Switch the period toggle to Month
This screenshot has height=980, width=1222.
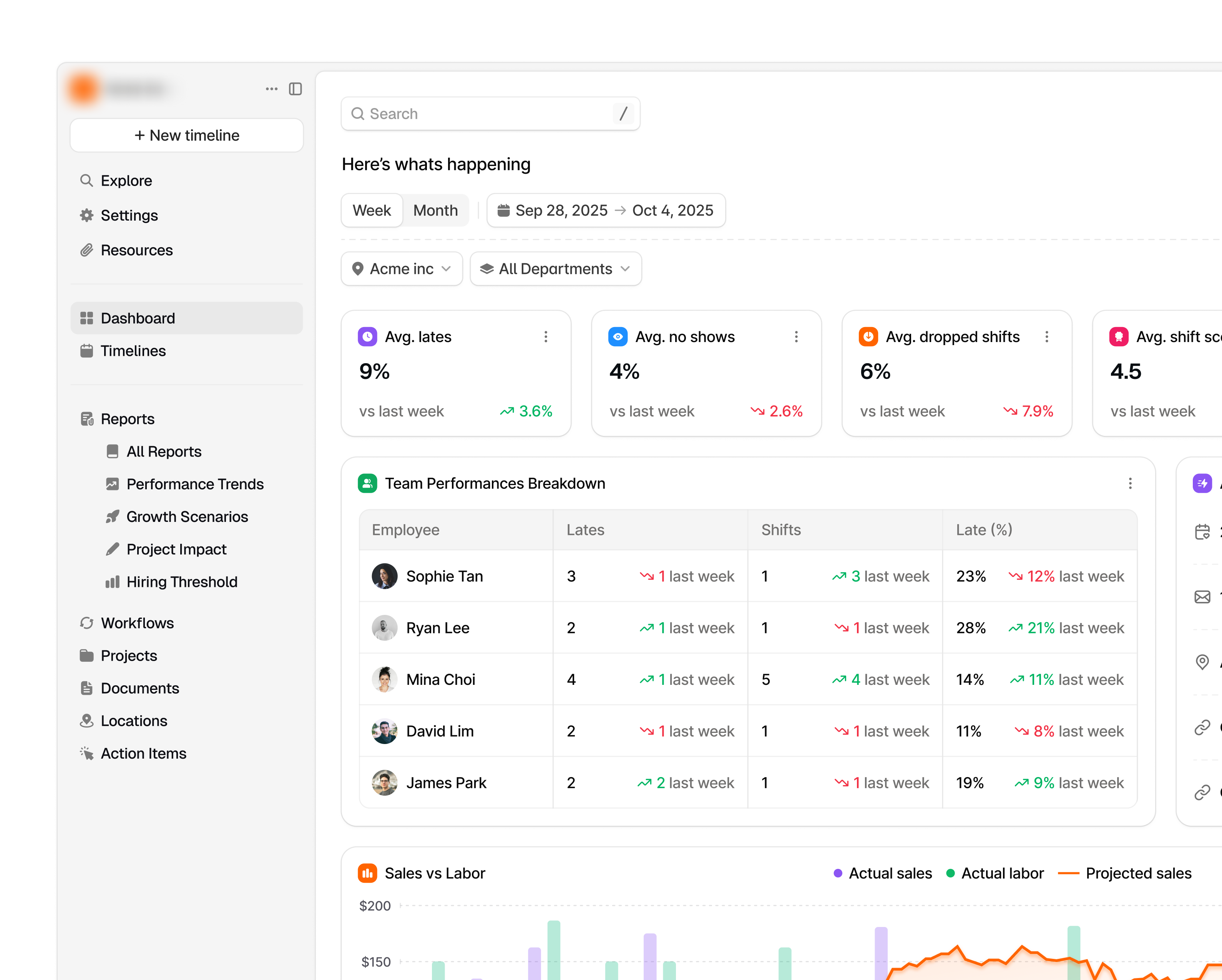435,210
